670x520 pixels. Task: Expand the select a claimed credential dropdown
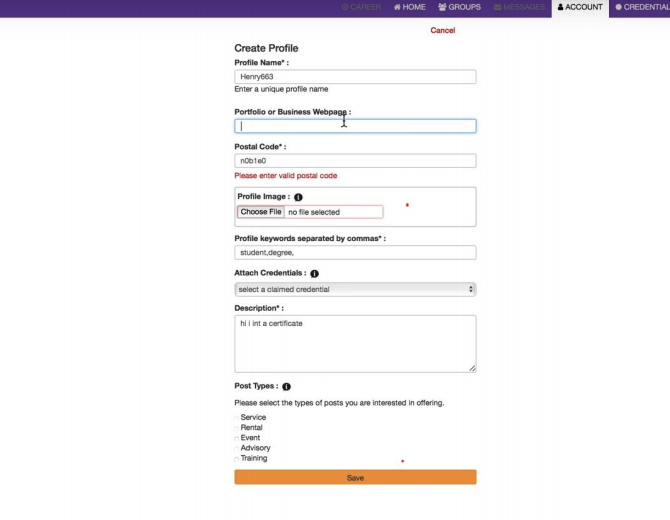(x=355, y=289)
